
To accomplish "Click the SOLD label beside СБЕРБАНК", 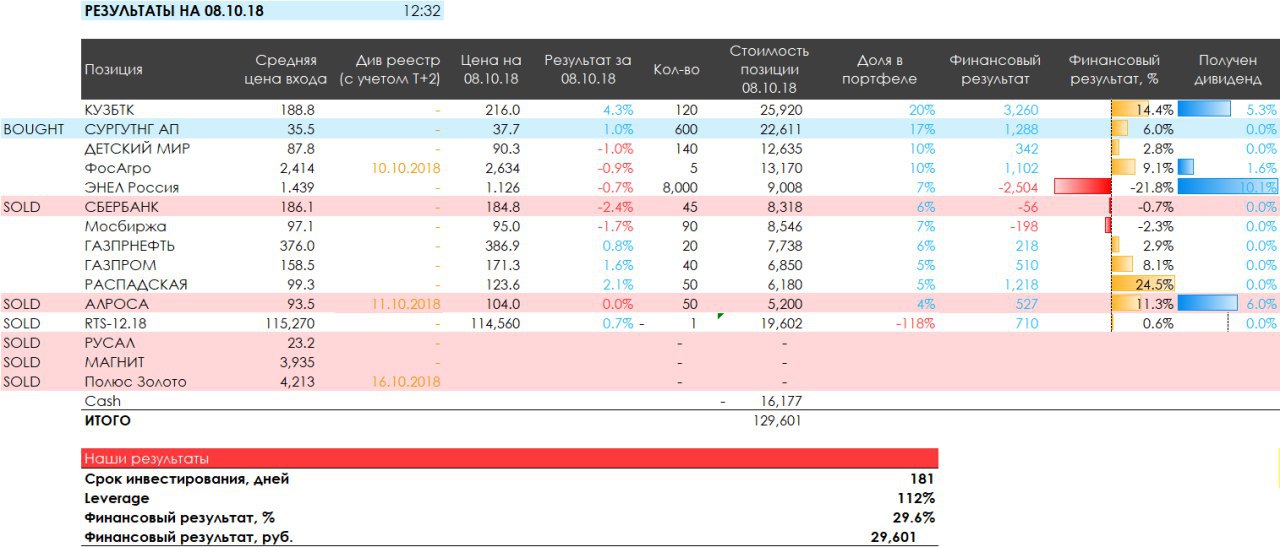I will [22, 206].
